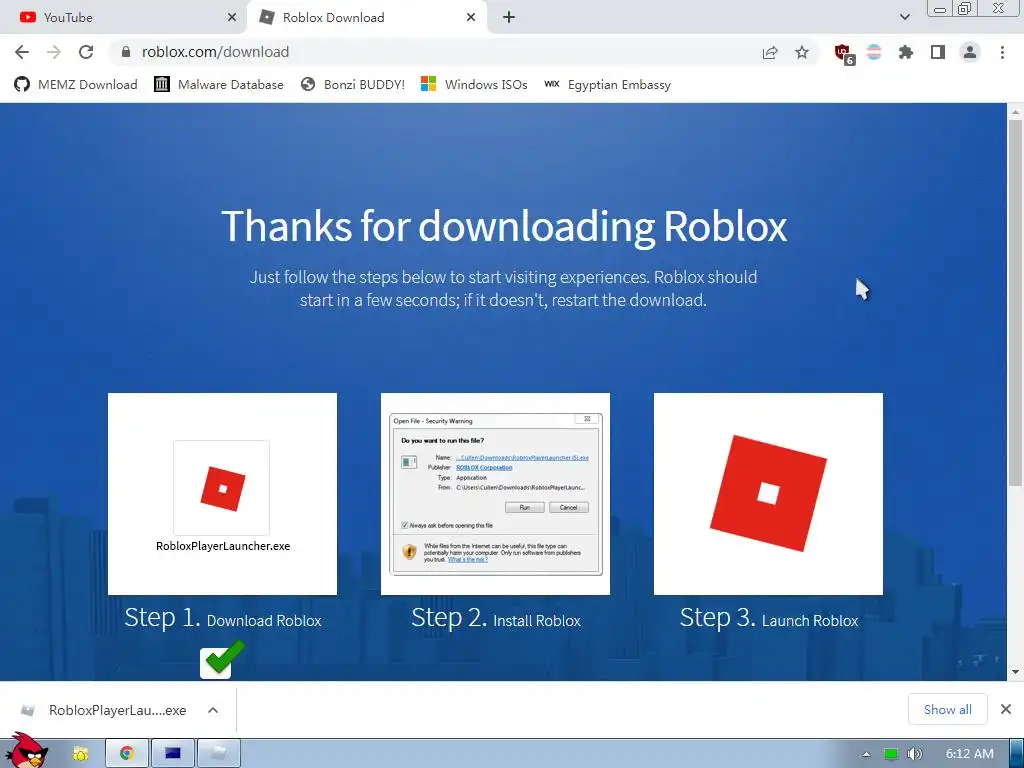1024x768 pixels.
Task: Open the MEMZ Download bookmark
Action: [76, 85]
